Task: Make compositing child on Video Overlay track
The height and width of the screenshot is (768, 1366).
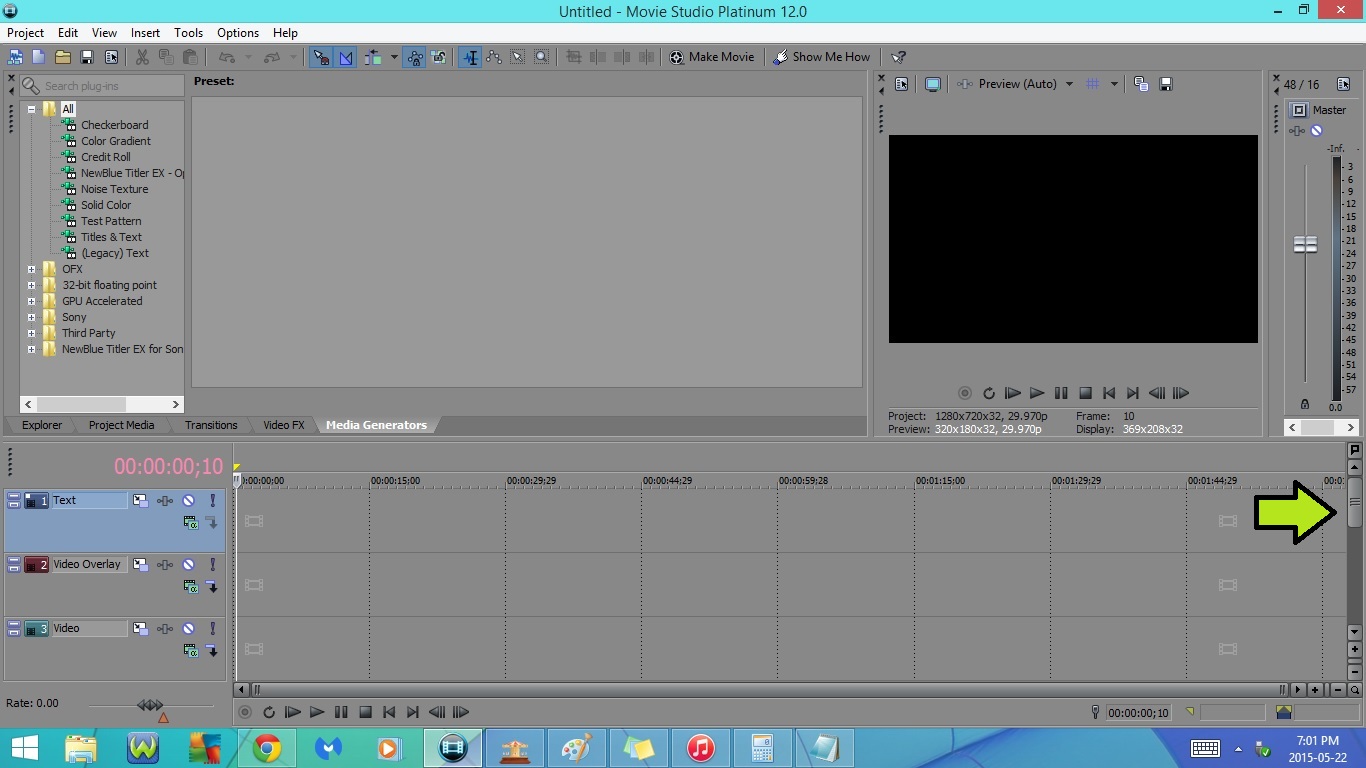Action: 212,586
